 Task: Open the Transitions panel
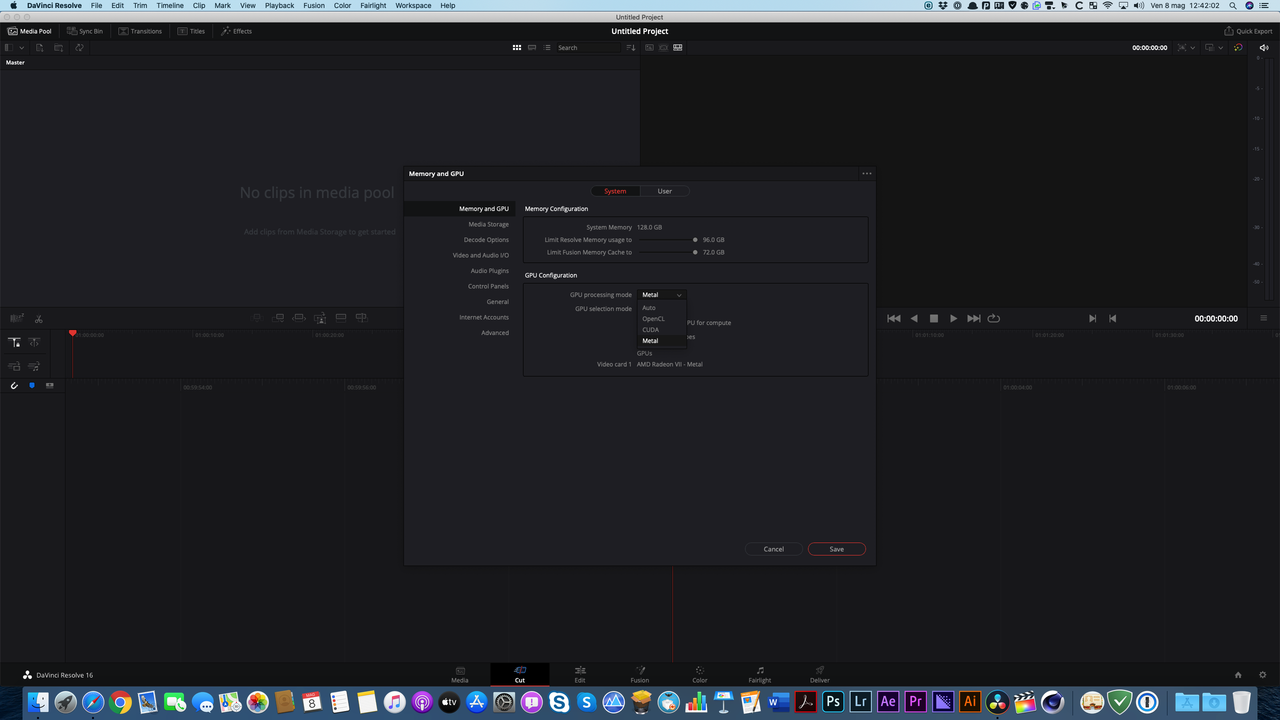(x=140, y=31)
